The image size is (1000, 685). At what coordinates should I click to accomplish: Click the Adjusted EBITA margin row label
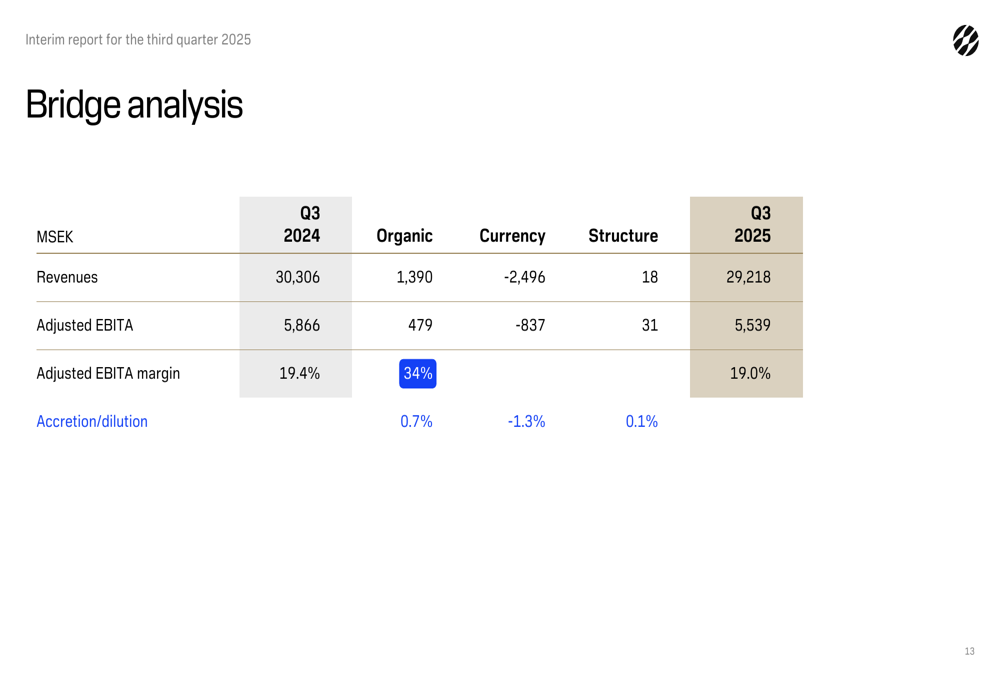[108, 374]
